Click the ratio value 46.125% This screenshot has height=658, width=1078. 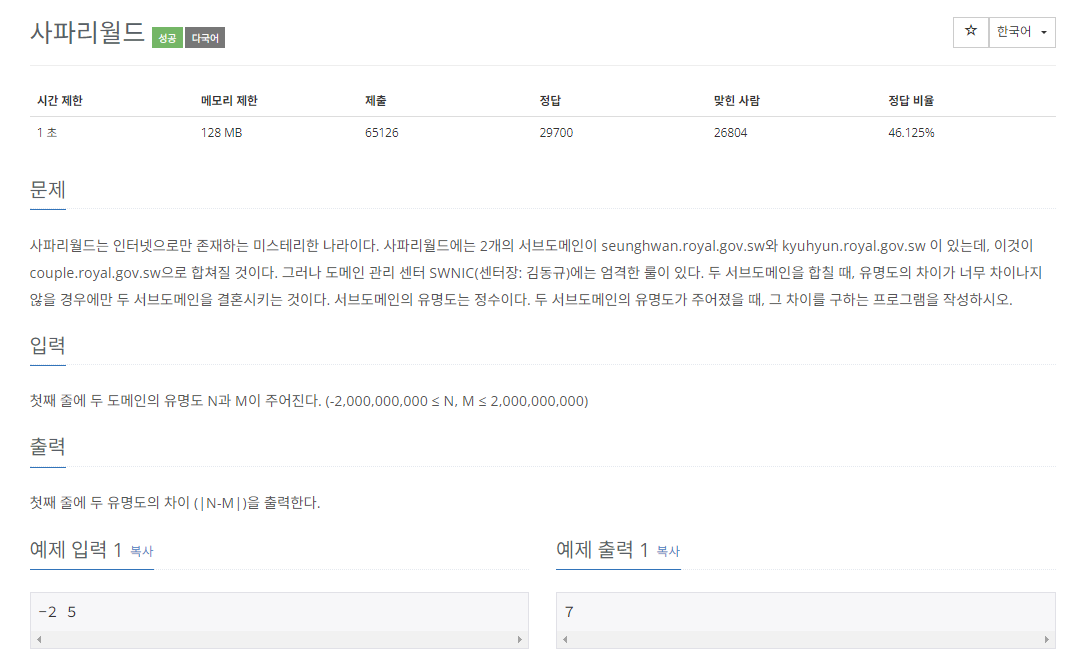tap(911, 133)
